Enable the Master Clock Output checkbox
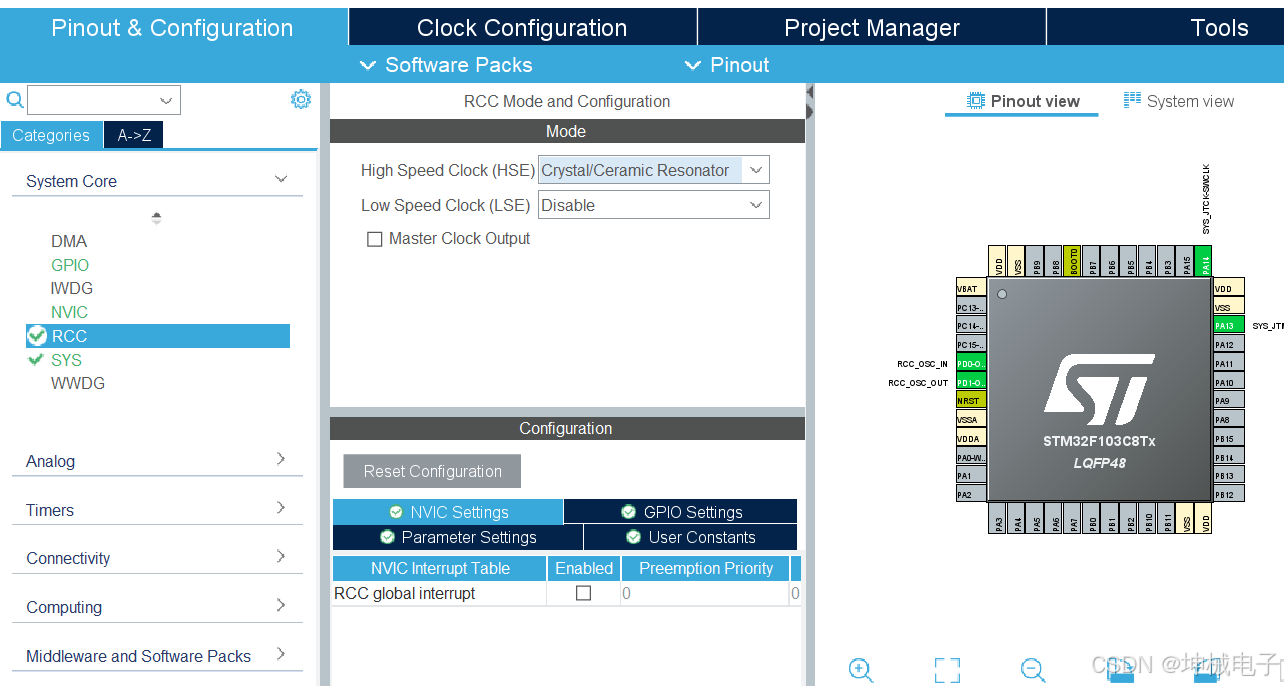Image resolution: width=1284 pixels, height=686 pixels. point(375,239)
